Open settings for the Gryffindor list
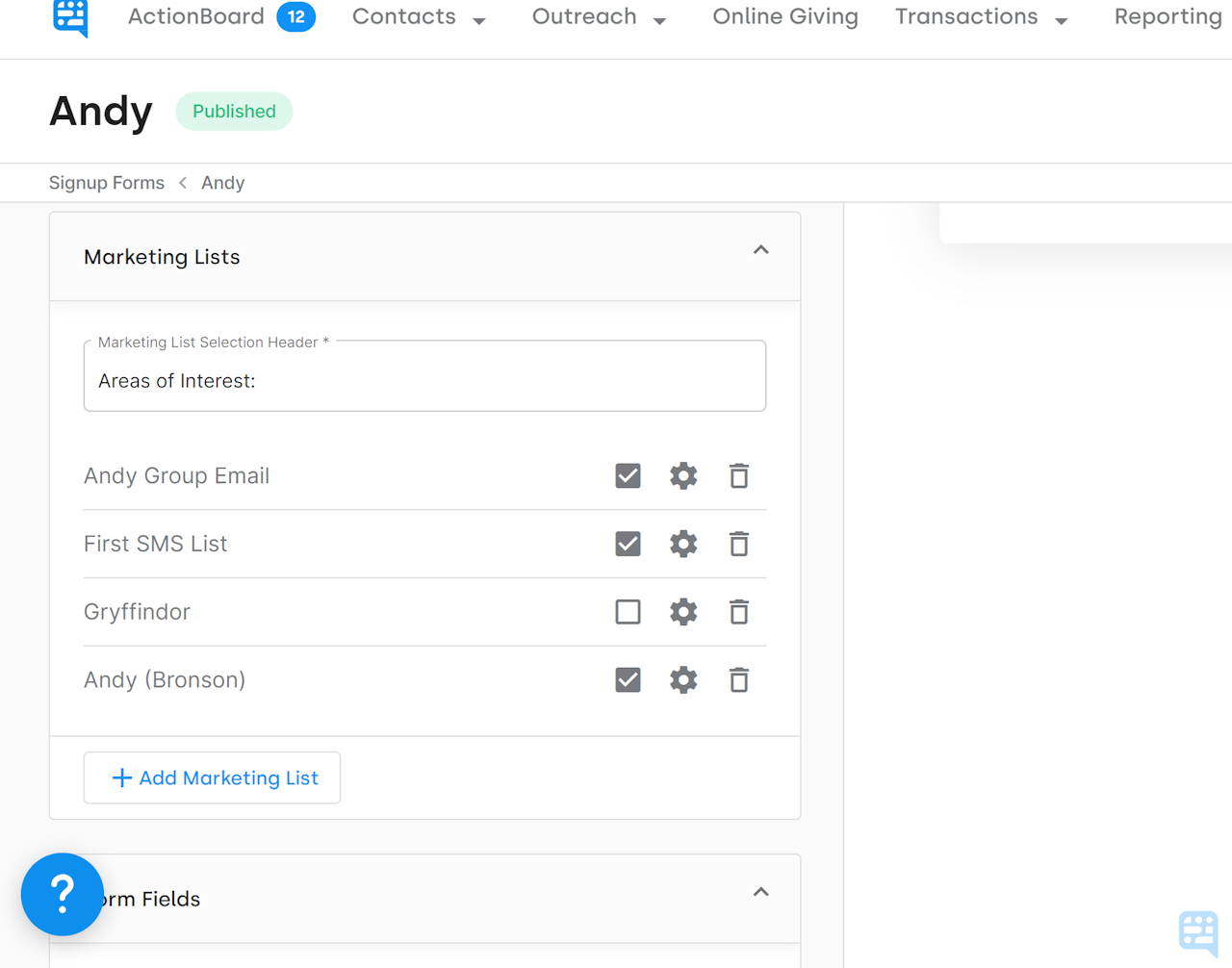The height and width of the screenshot is (968, 1232). tap(683, 612)
